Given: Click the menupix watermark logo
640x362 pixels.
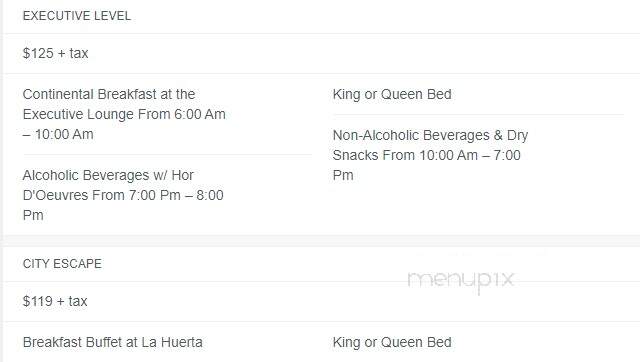Looking at the screenshot, I should point(460,280).
